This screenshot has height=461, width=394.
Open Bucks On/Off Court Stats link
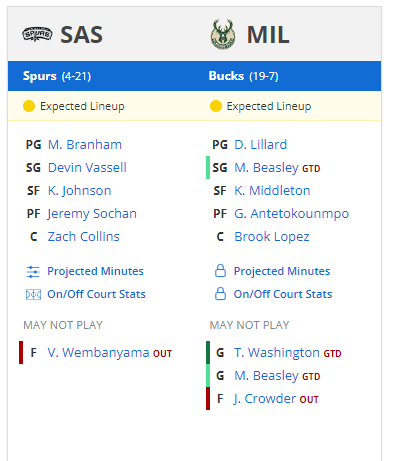click(x=283, y=294)
